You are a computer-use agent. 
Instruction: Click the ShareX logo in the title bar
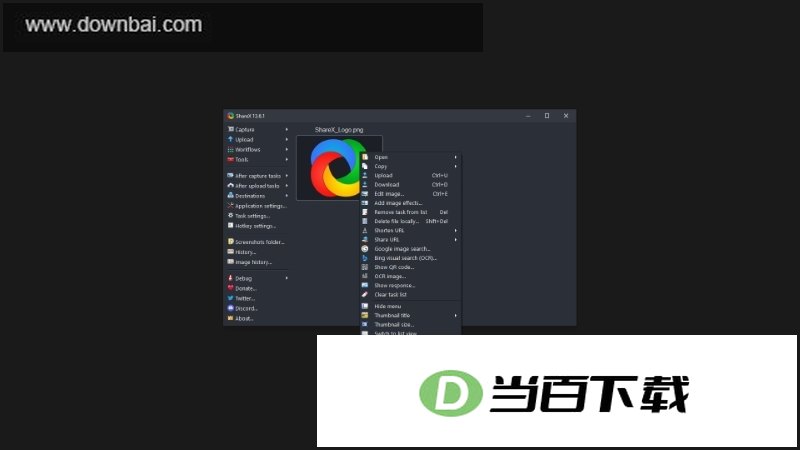point(231,116)
